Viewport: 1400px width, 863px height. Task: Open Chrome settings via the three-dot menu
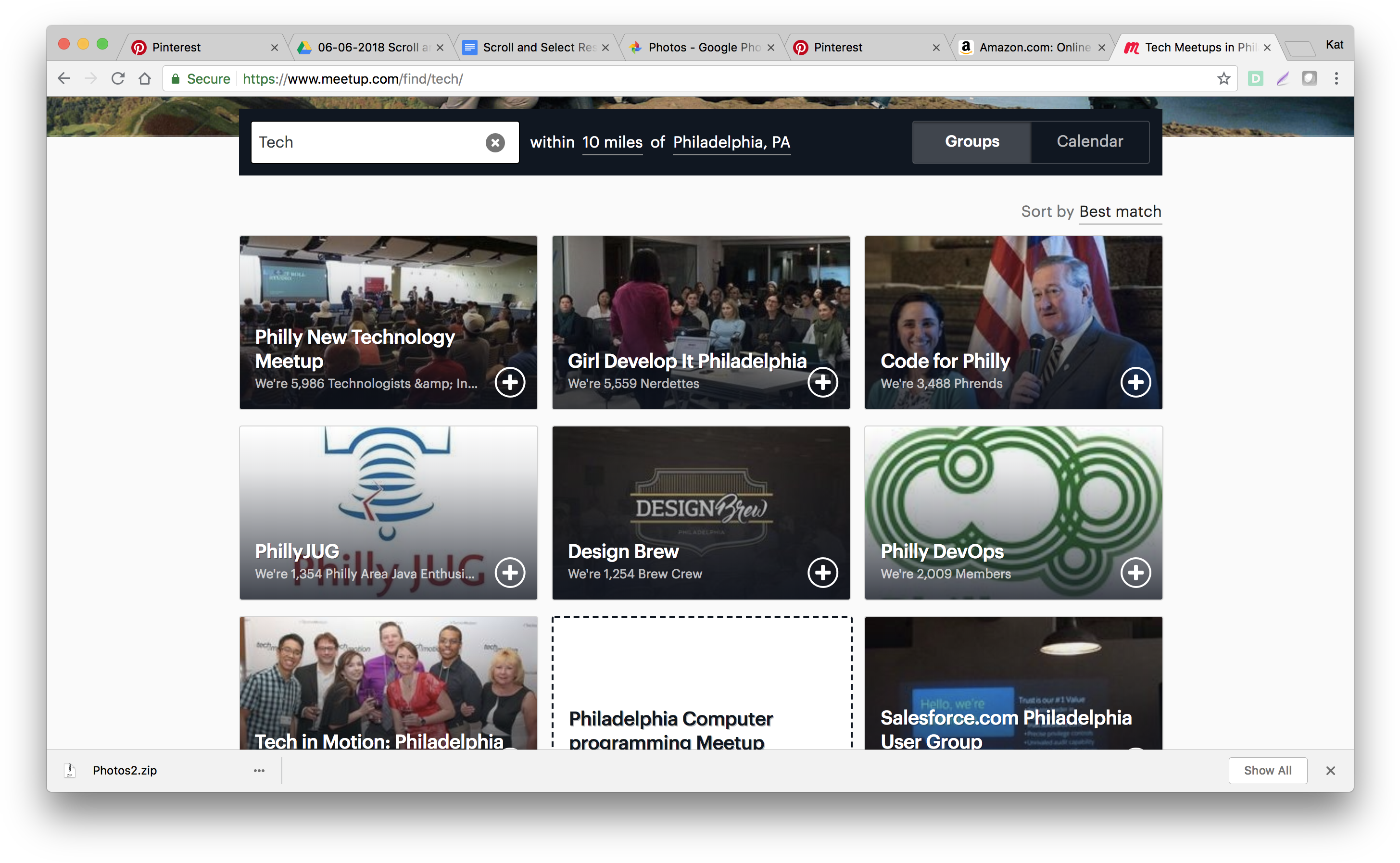(1336, 78)
